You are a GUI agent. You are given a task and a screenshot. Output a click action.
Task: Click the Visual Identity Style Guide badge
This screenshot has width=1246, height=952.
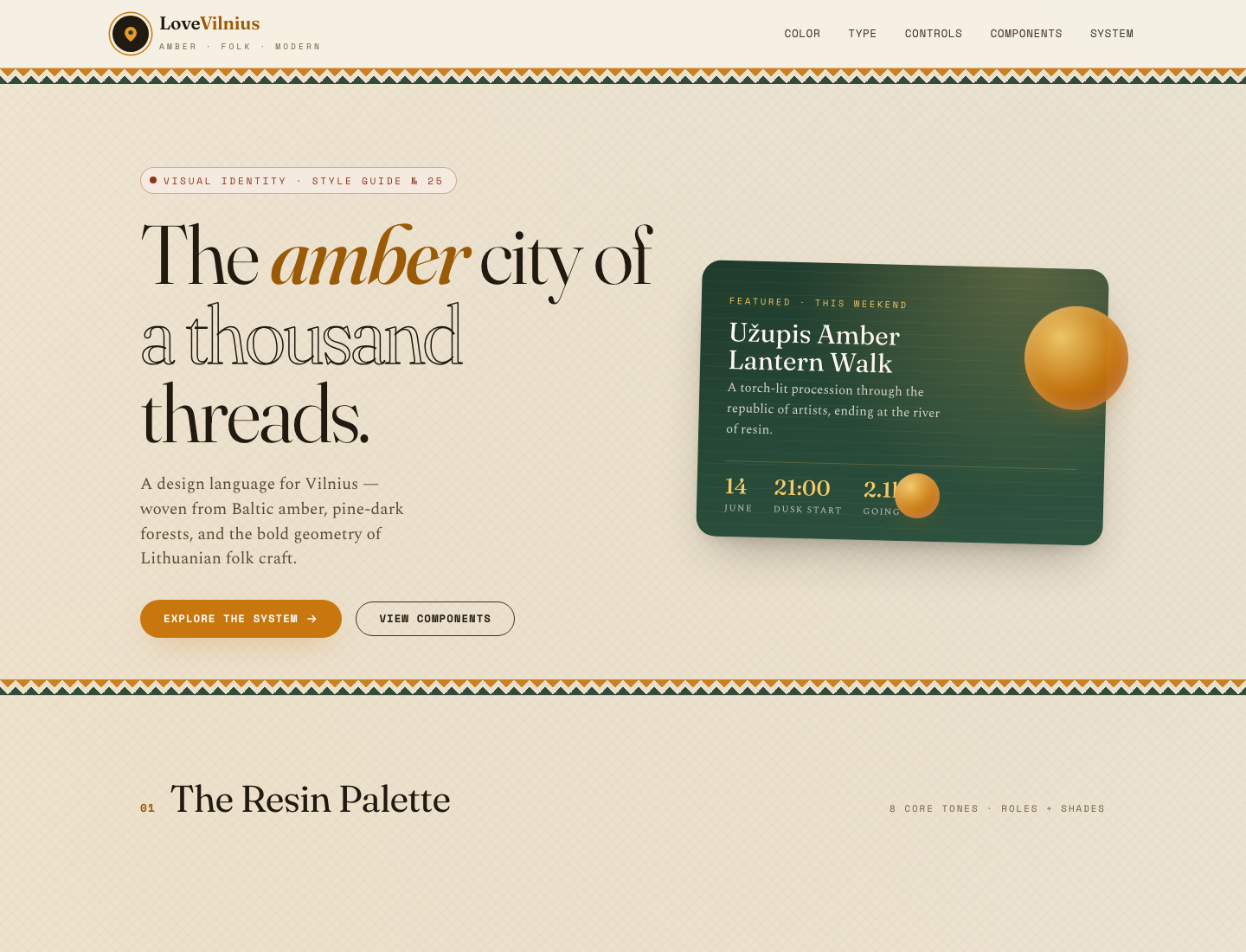pyautogui.click(x=299, y=181)
